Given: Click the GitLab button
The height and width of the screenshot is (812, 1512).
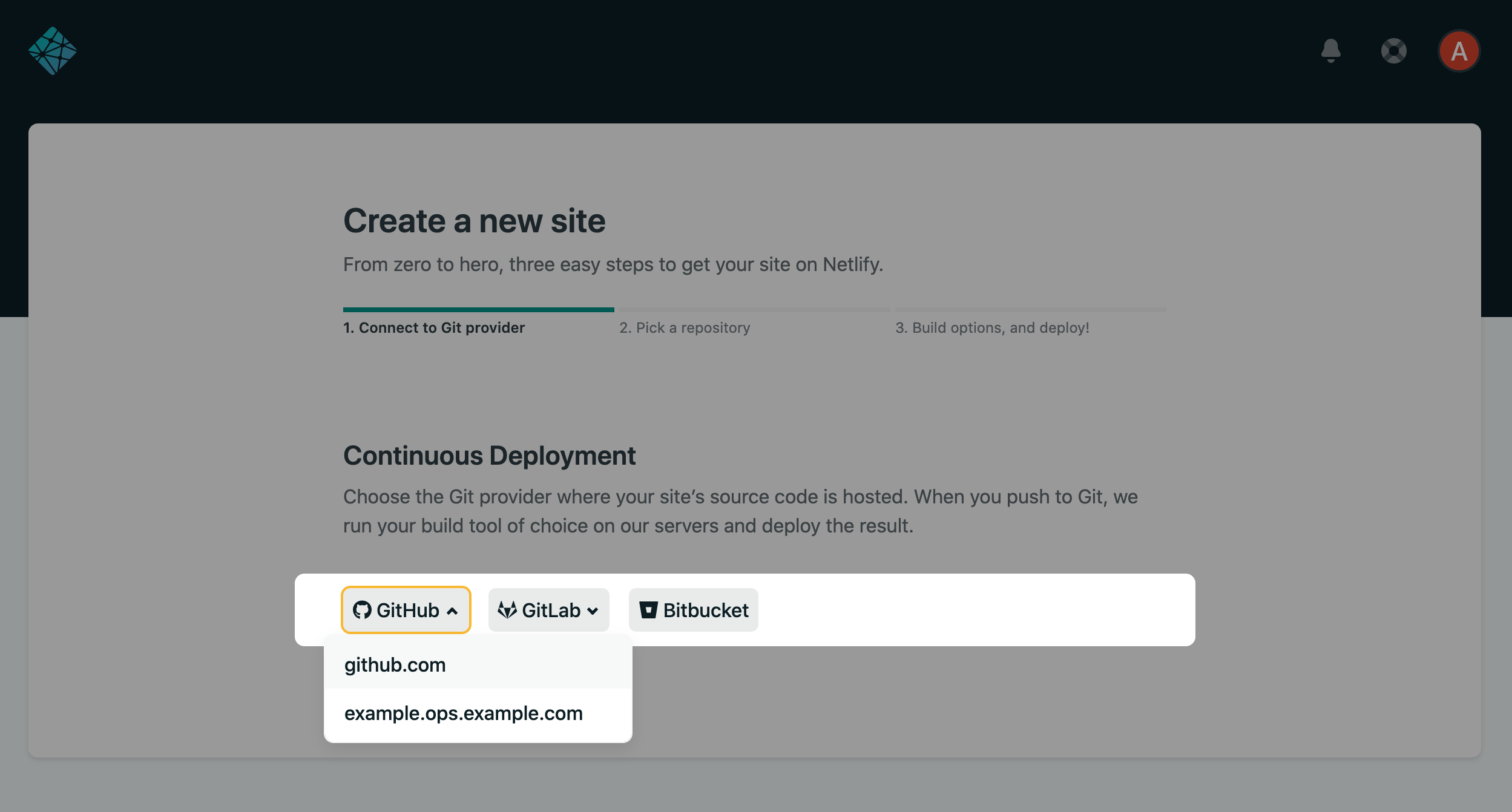Looking at the screenshot, I should pyautogui.click(x=548, y=610).
